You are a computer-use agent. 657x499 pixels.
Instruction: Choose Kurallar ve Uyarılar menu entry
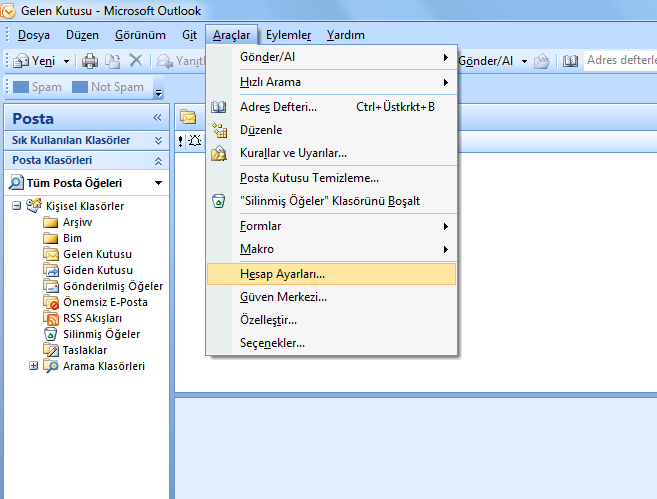(331, 153)
